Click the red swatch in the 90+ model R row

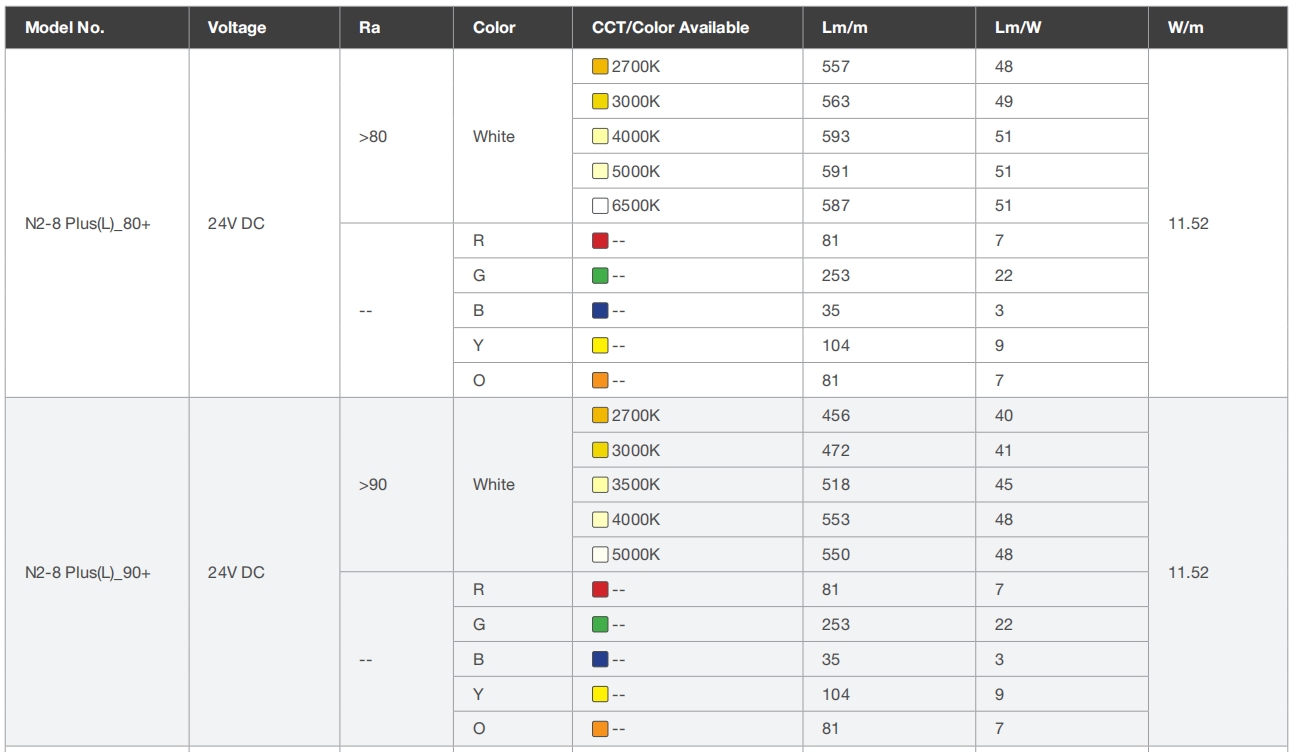click(600, 590)
